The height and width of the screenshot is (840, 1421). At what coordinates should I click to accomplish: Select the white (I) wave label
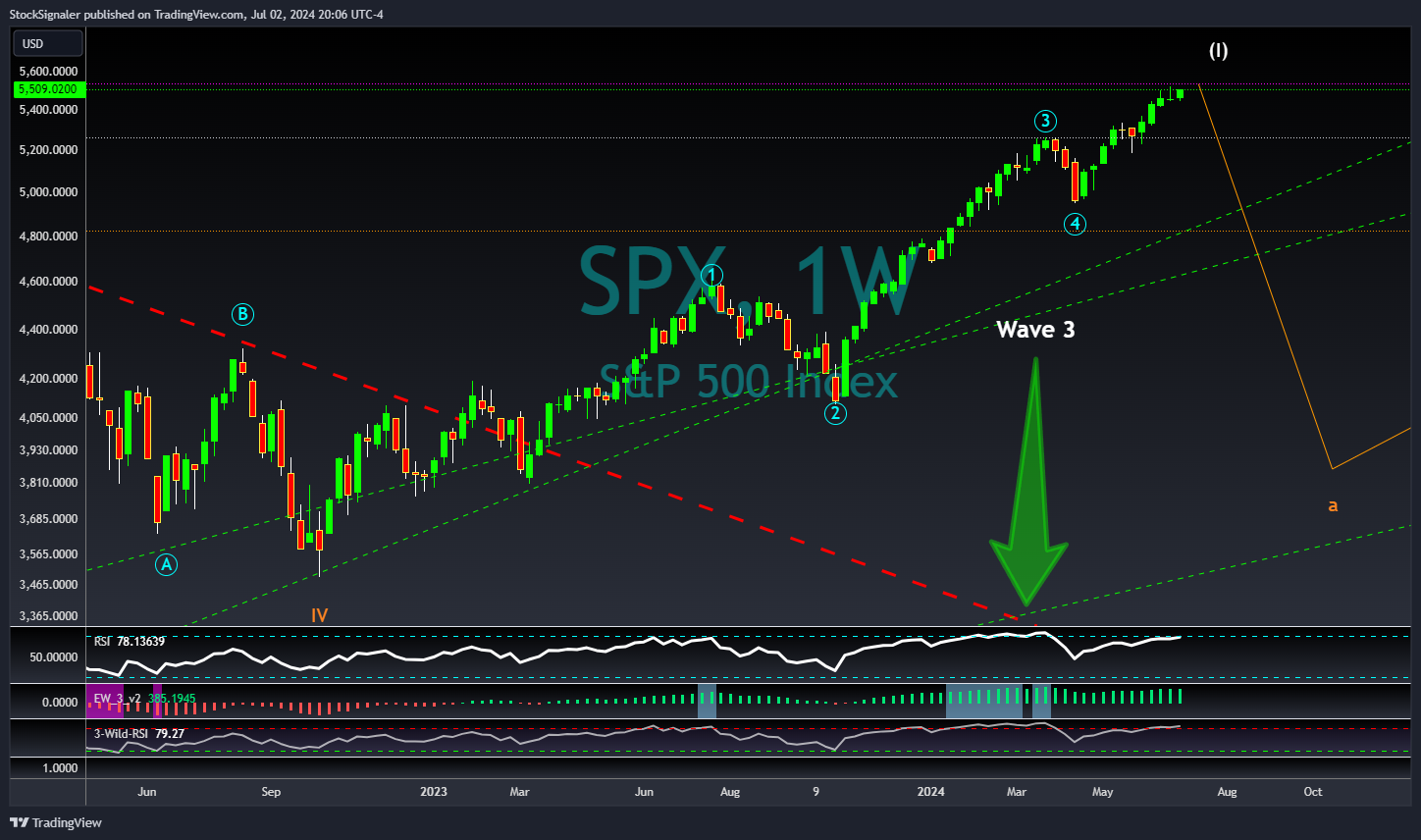point(1218,51)
